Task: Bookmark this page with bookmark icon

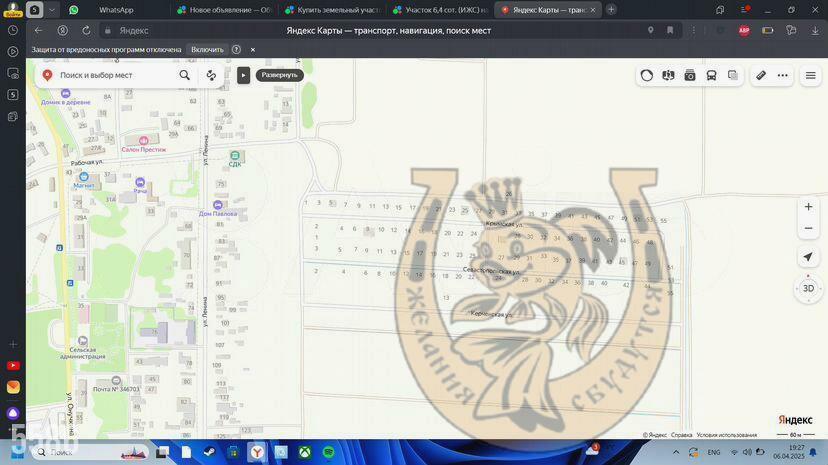Action: point(670,31)
